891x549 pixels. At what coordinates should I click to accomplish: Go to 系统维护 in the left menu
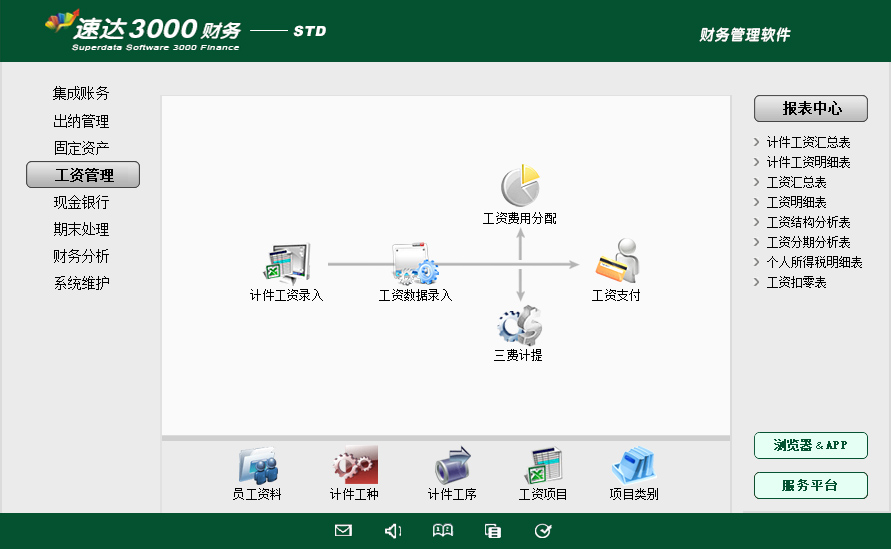[81, 283]
